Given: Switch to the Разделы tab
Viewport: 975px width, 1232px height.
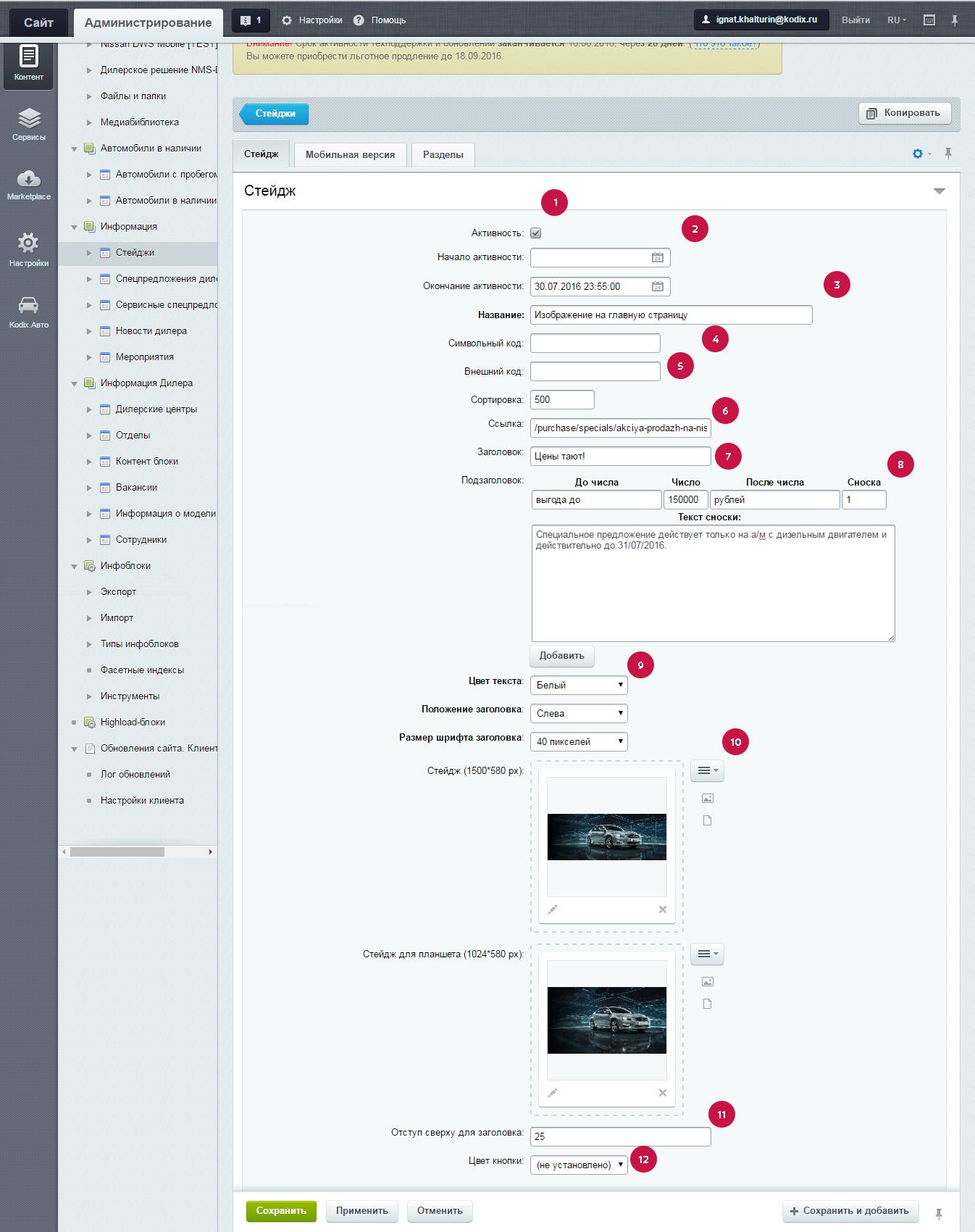Looking at the screenshot, I should point(443,154).
